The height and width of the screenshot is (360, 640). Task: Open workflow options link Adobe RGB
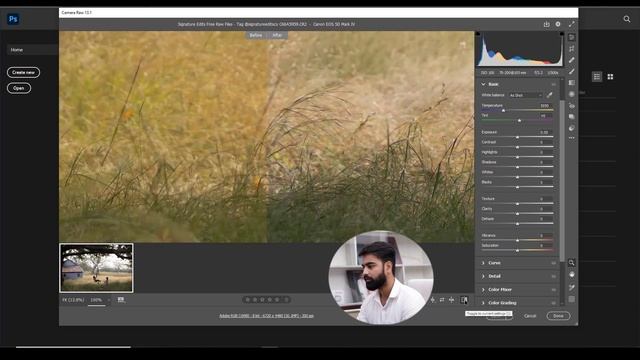click(267, 316)
